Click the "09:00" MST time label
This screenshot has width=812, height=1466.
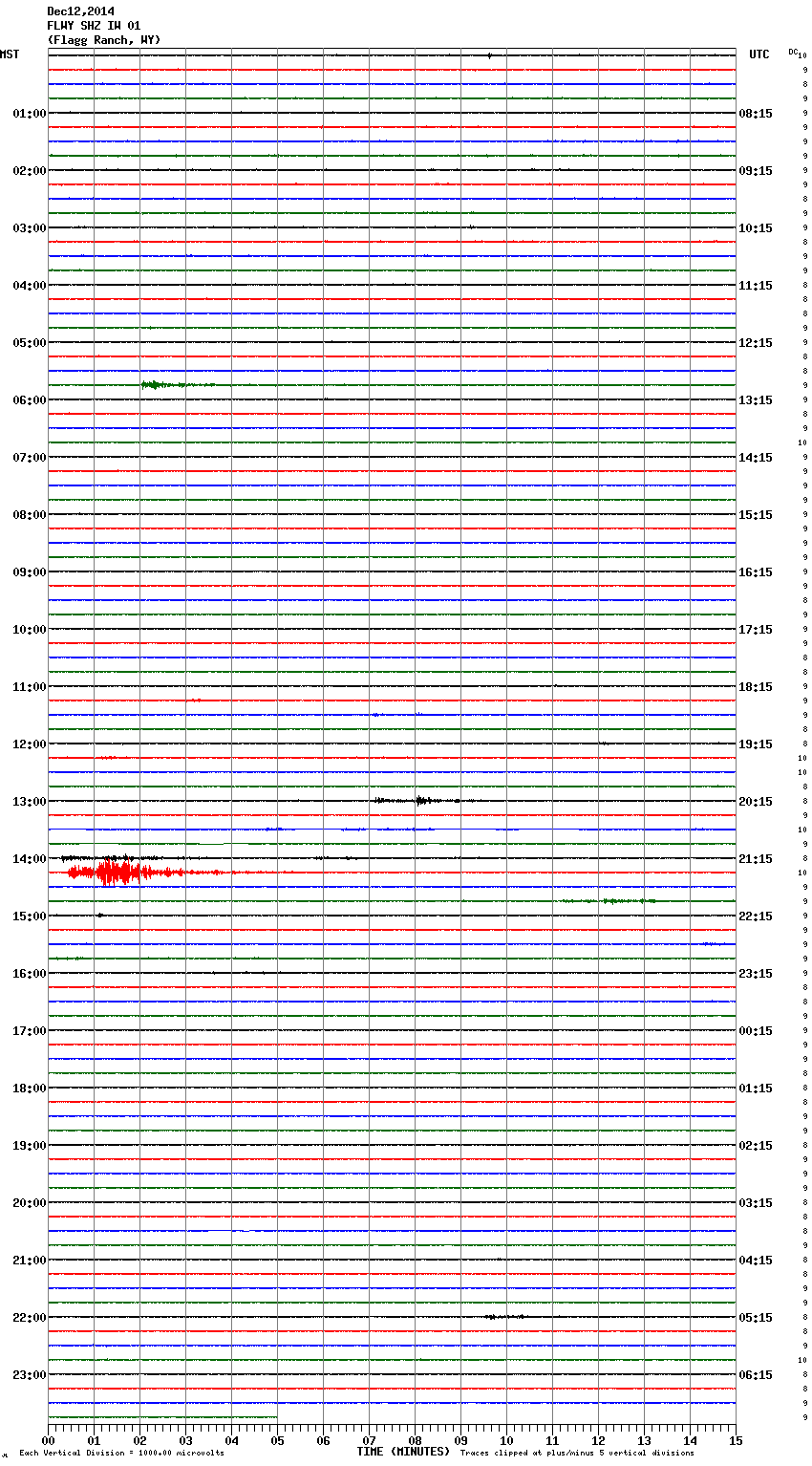point(30,572)
